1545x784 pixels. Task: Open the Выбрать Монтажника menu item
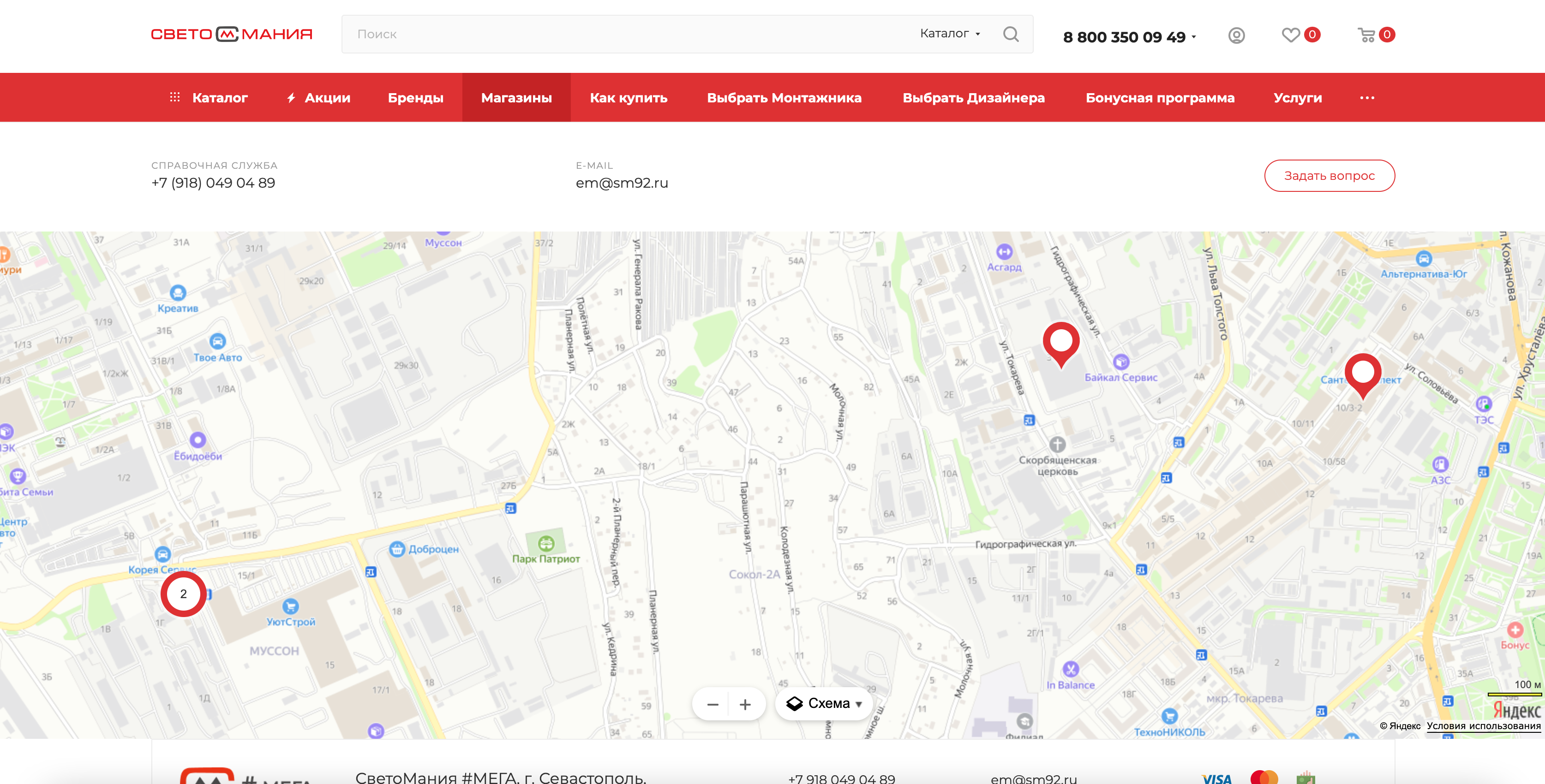784,98
